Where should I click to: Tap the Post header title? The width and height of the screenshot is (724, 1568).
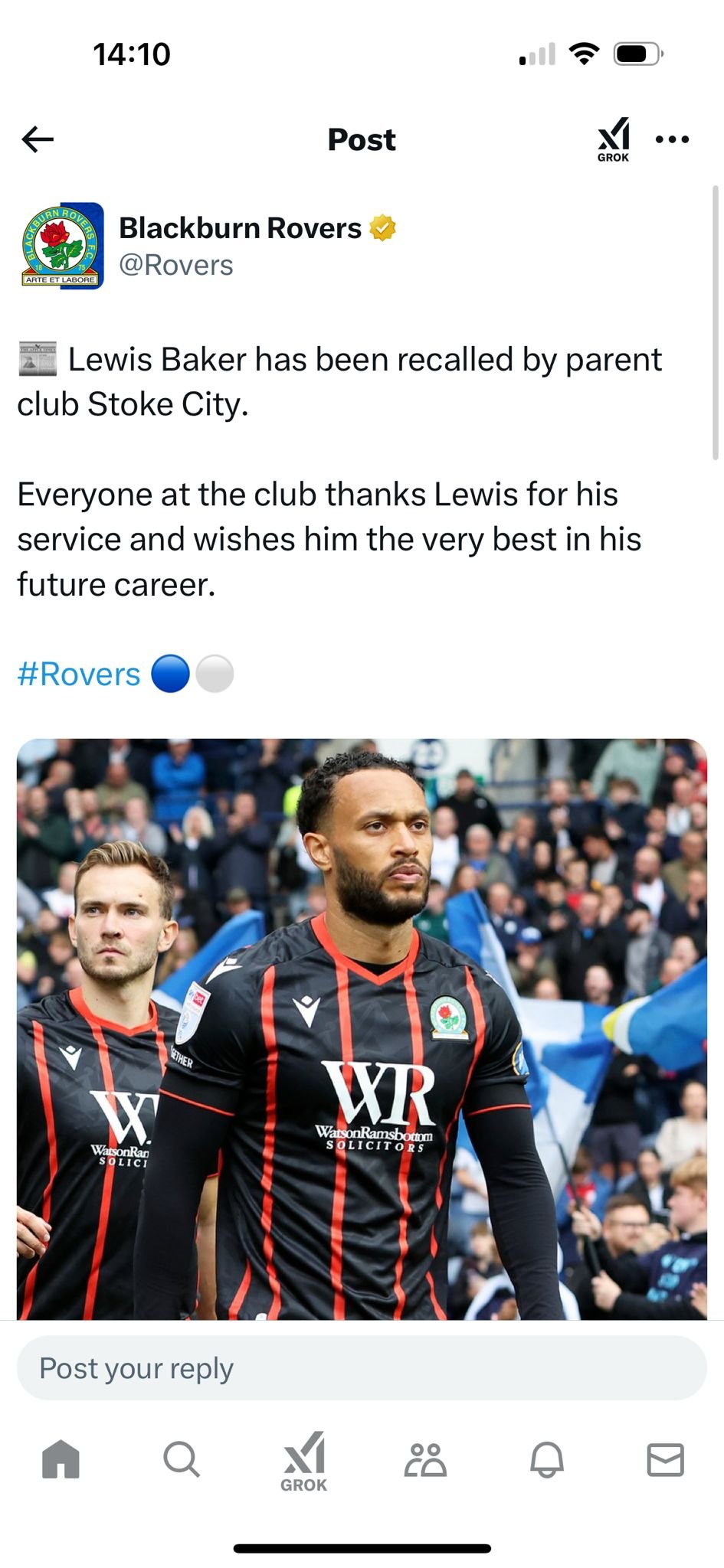click(362, 139)
